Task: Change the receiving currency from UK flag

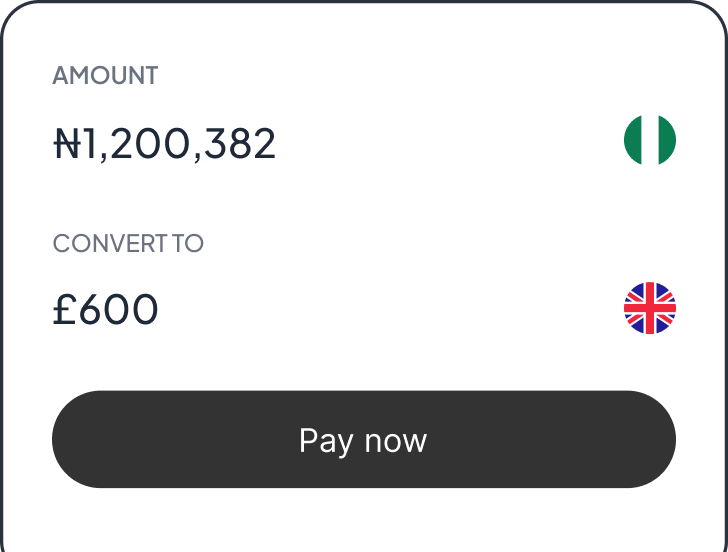Action: 650,308
